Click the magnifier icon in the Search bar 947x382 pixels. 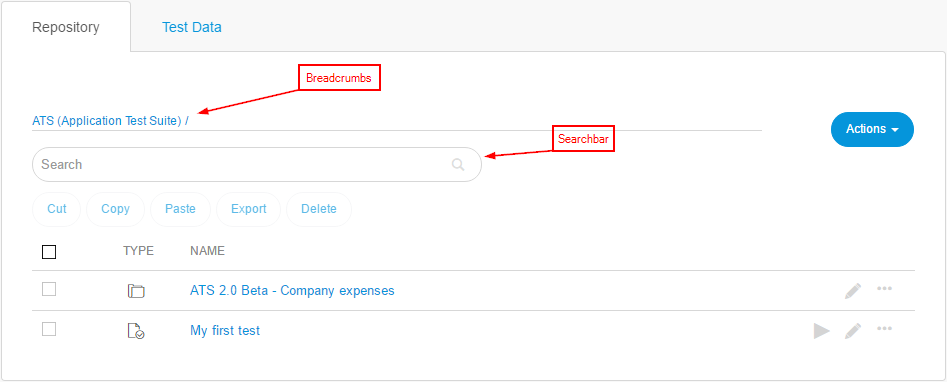(x=458, y=164)
